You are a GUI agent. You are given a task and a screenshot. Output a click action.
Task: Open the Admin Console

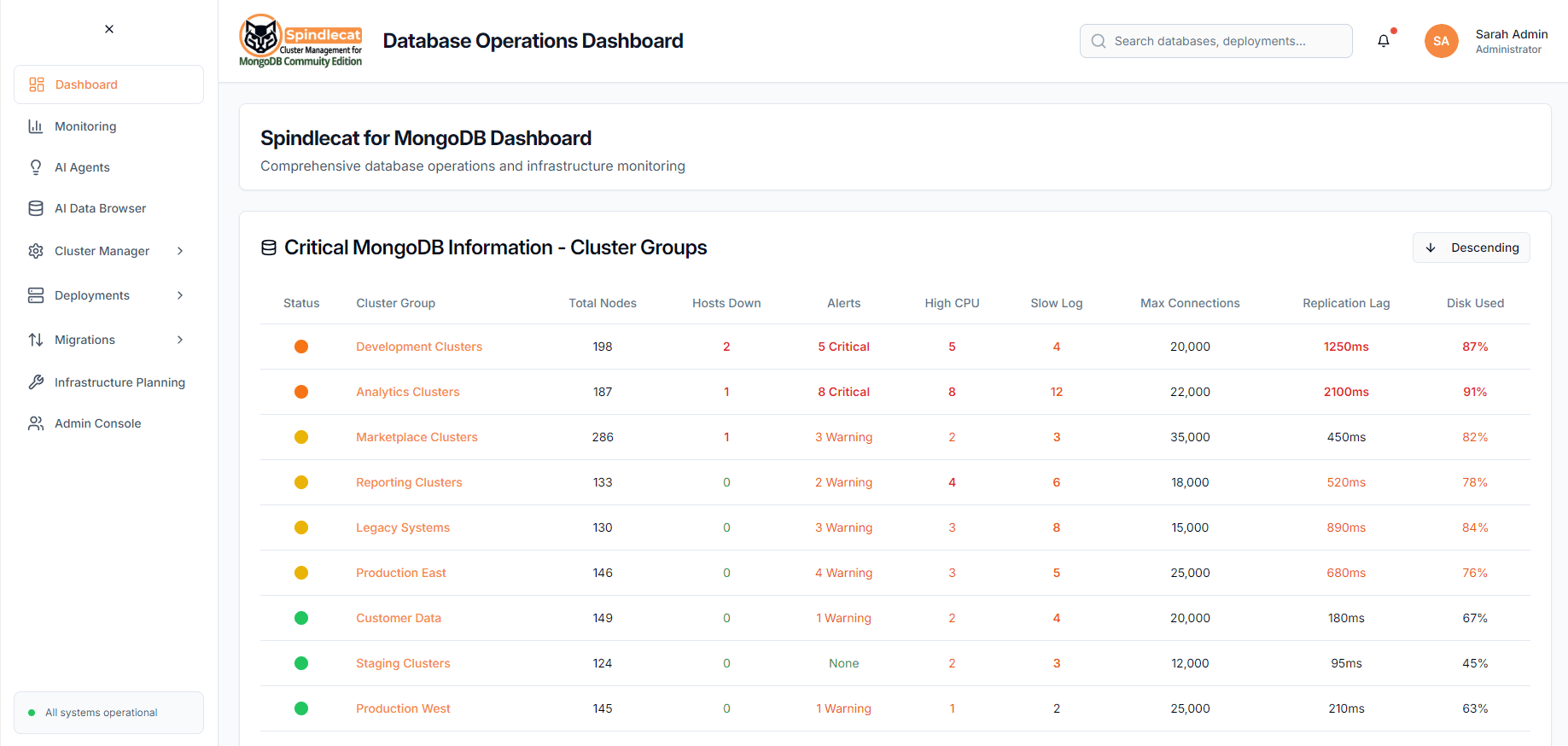click(x=108, y=423)
